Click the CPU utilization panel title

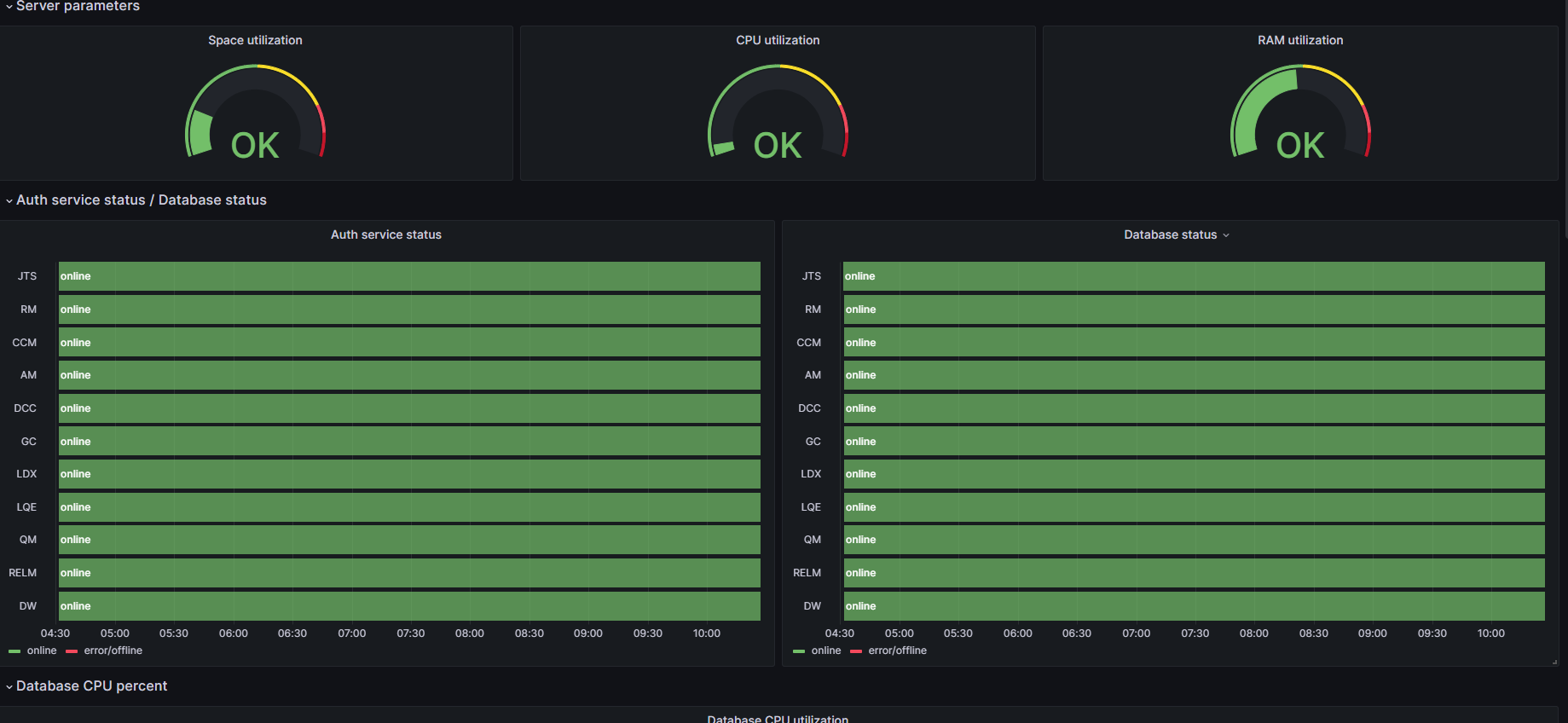[778, 40]
